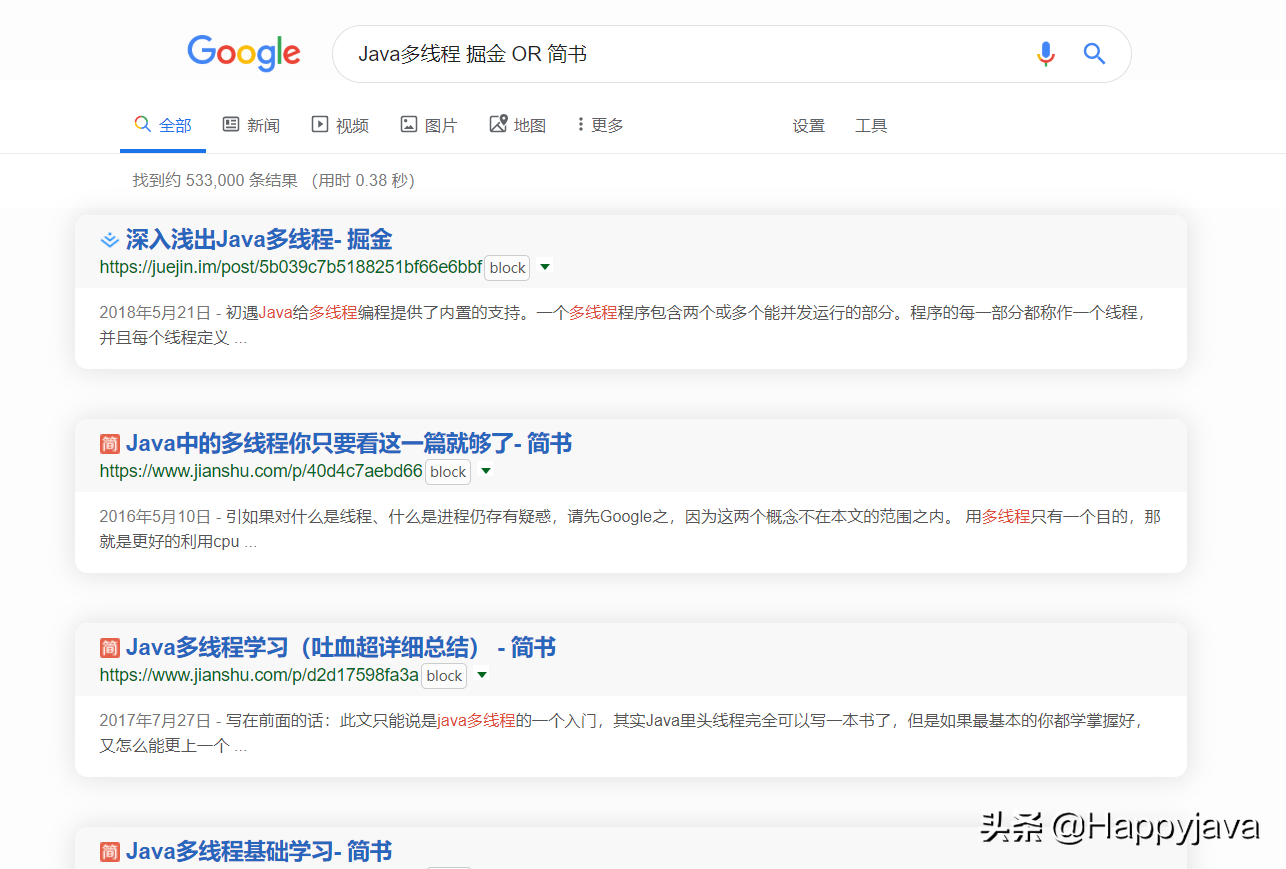
Task: Expand the green arrow after 40d4c7aebd66 URL
Action: [486, 471]
